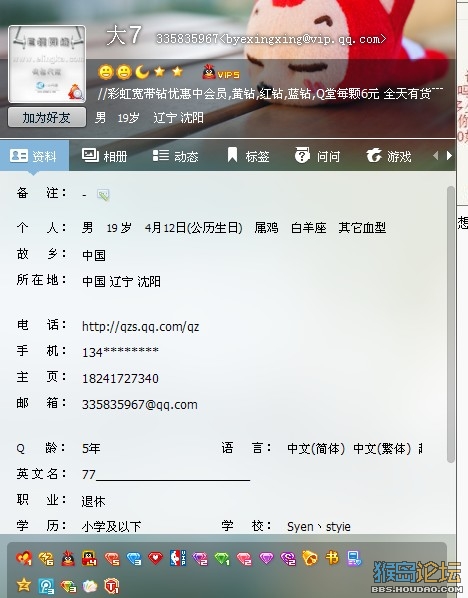Click the red T shield level 1 badge
Image resolution: width=468 pixels, height=598 pixels.
(x=112, y=586)
